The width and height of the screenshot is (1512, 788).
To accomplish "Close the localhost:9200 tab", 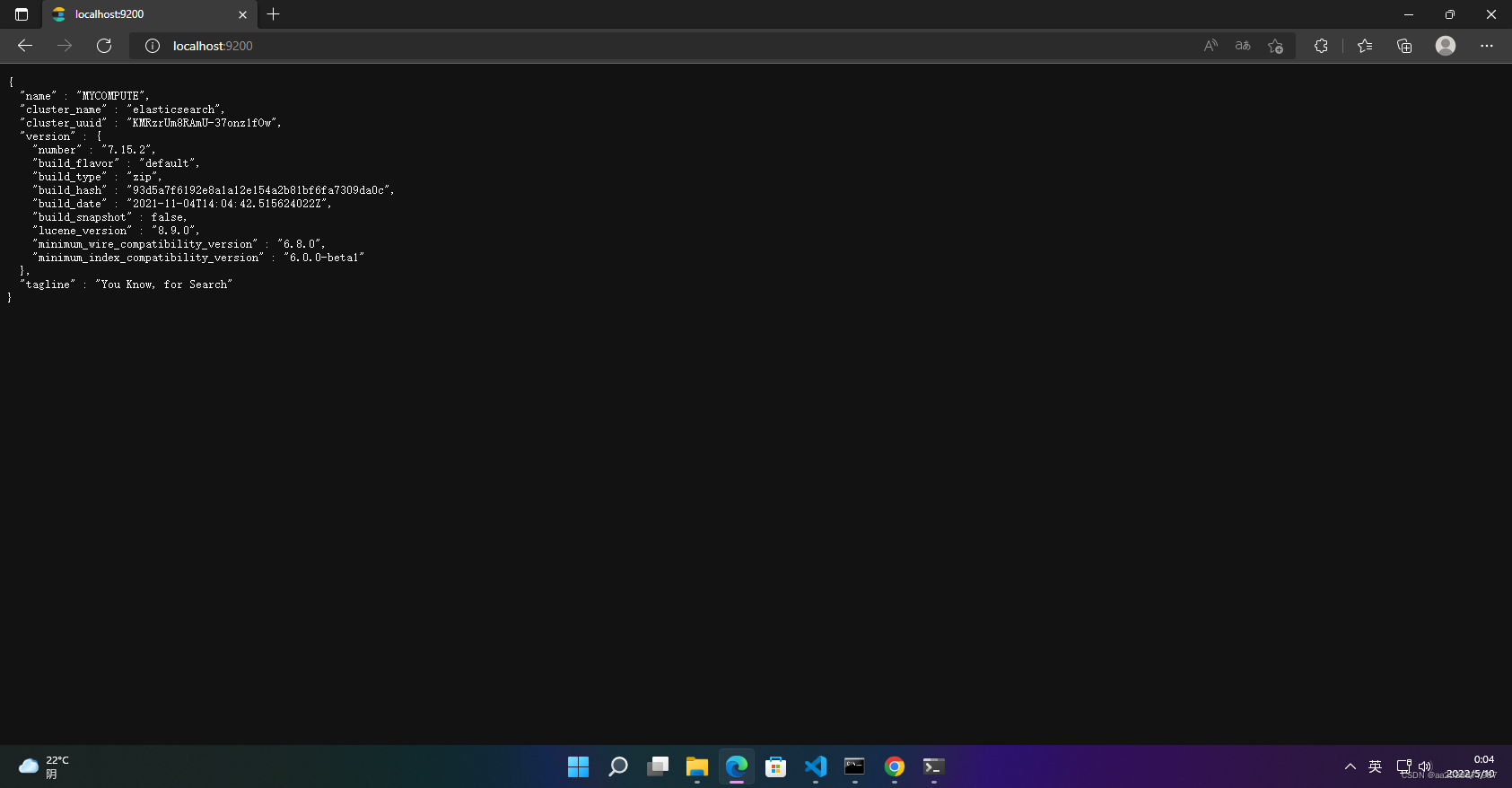I will [242, 14].
